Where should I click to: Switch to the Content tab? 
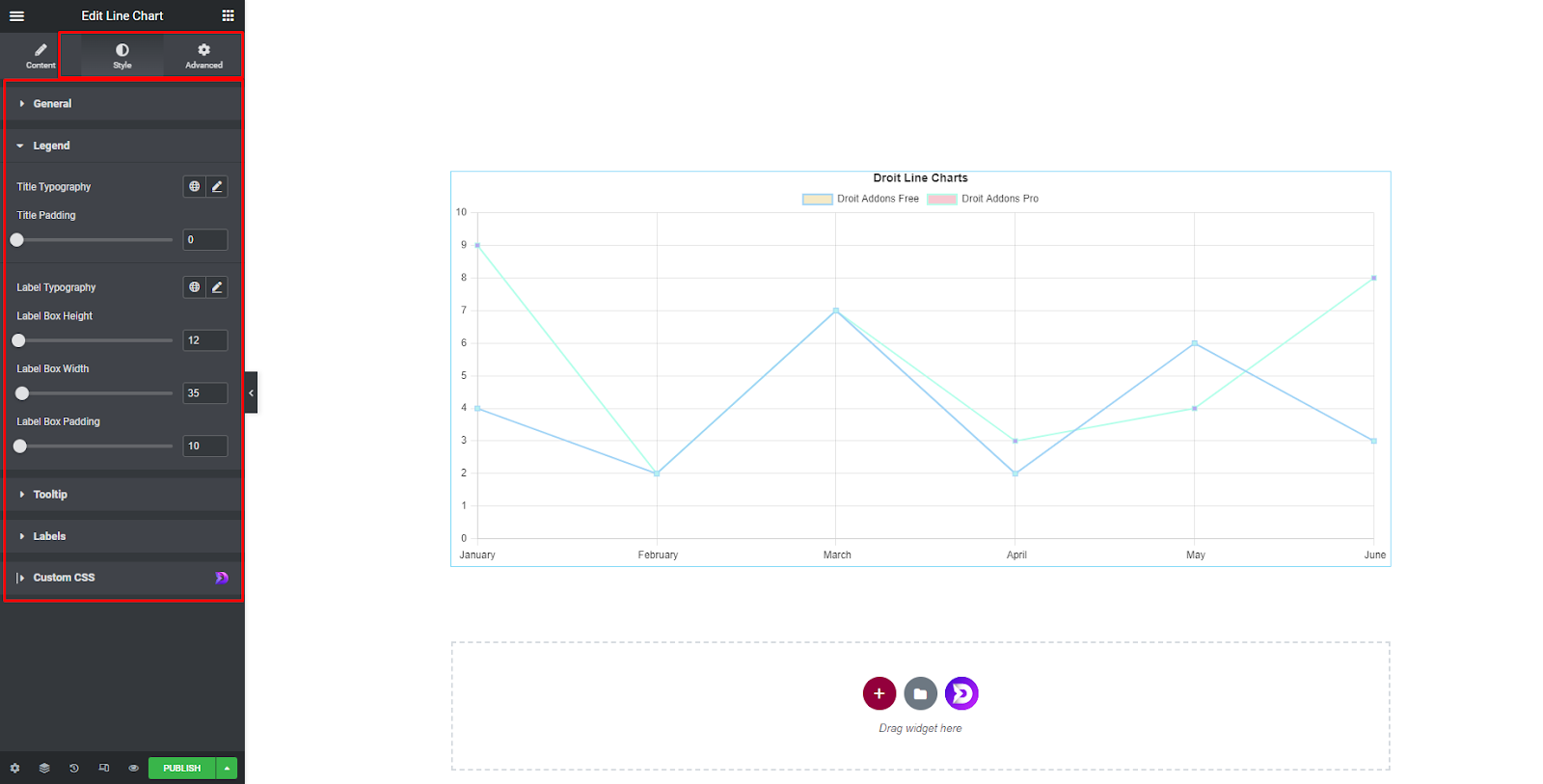(x=41, y=55)
